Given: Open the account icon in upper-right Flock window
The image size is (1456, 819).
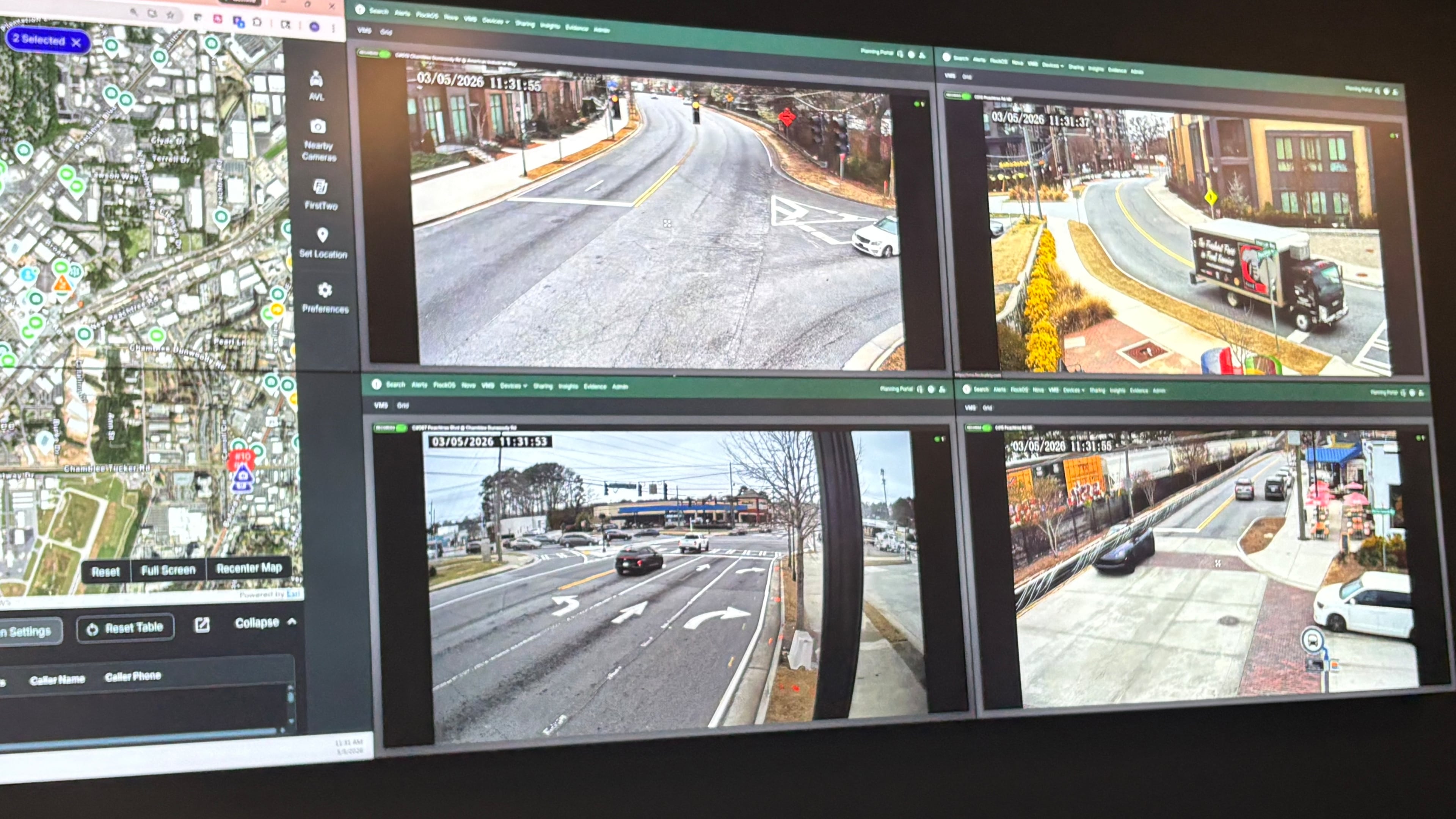Looking at the screenshot, I should coord(1395,91).
